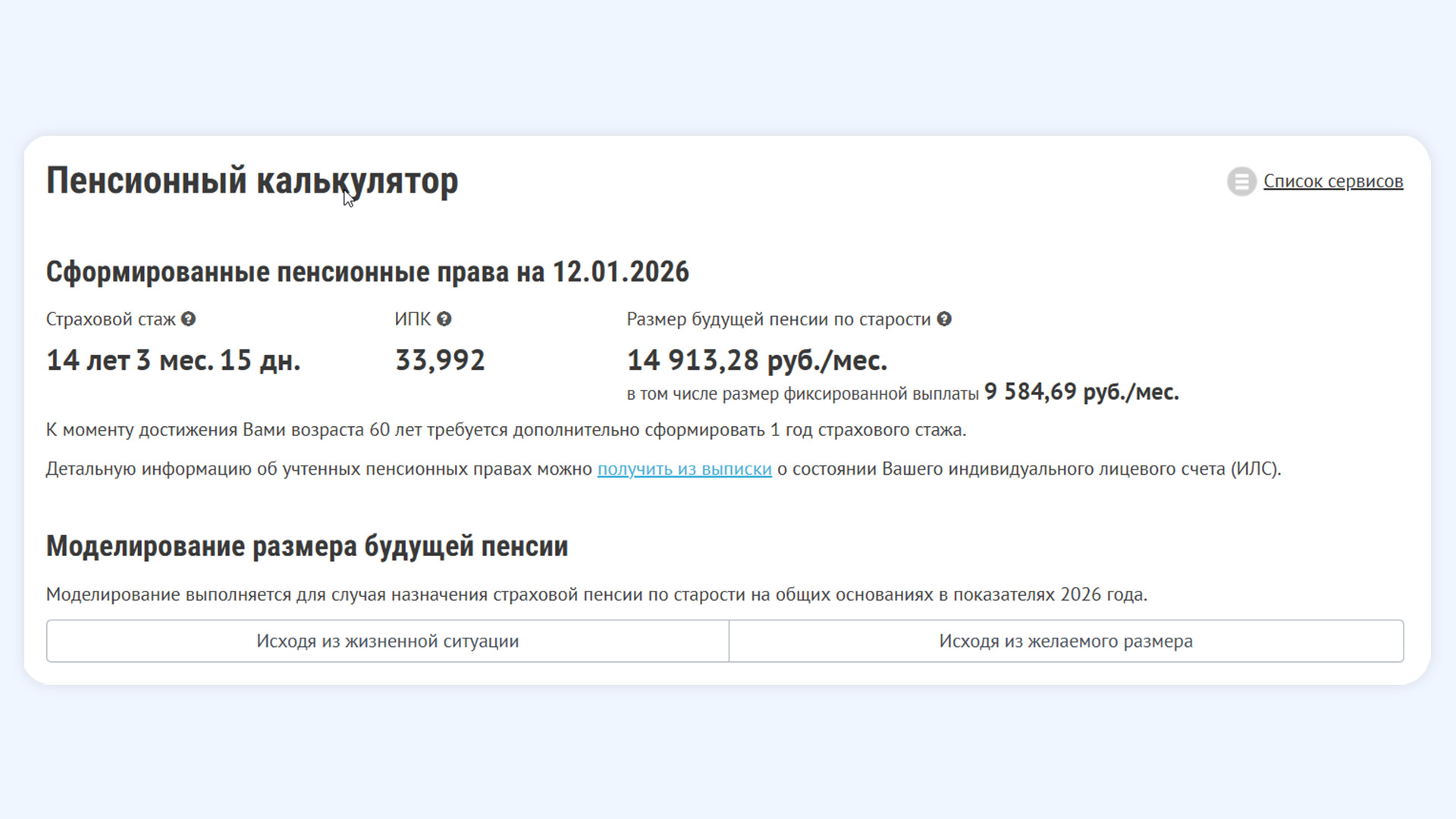Click the ИПК label text
1456x819 pixels.
coord(412,319)
